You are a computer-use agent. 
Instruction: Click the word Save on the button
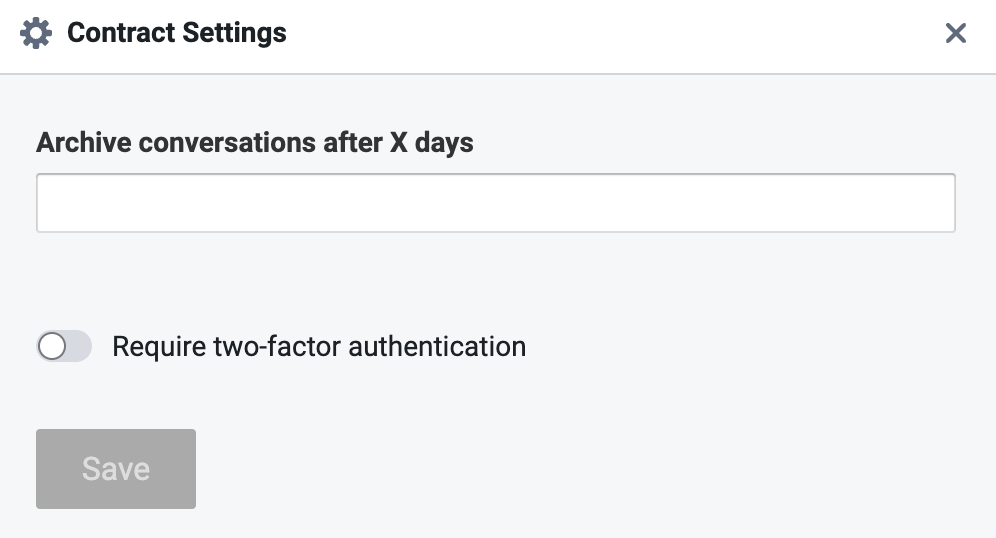116,469
